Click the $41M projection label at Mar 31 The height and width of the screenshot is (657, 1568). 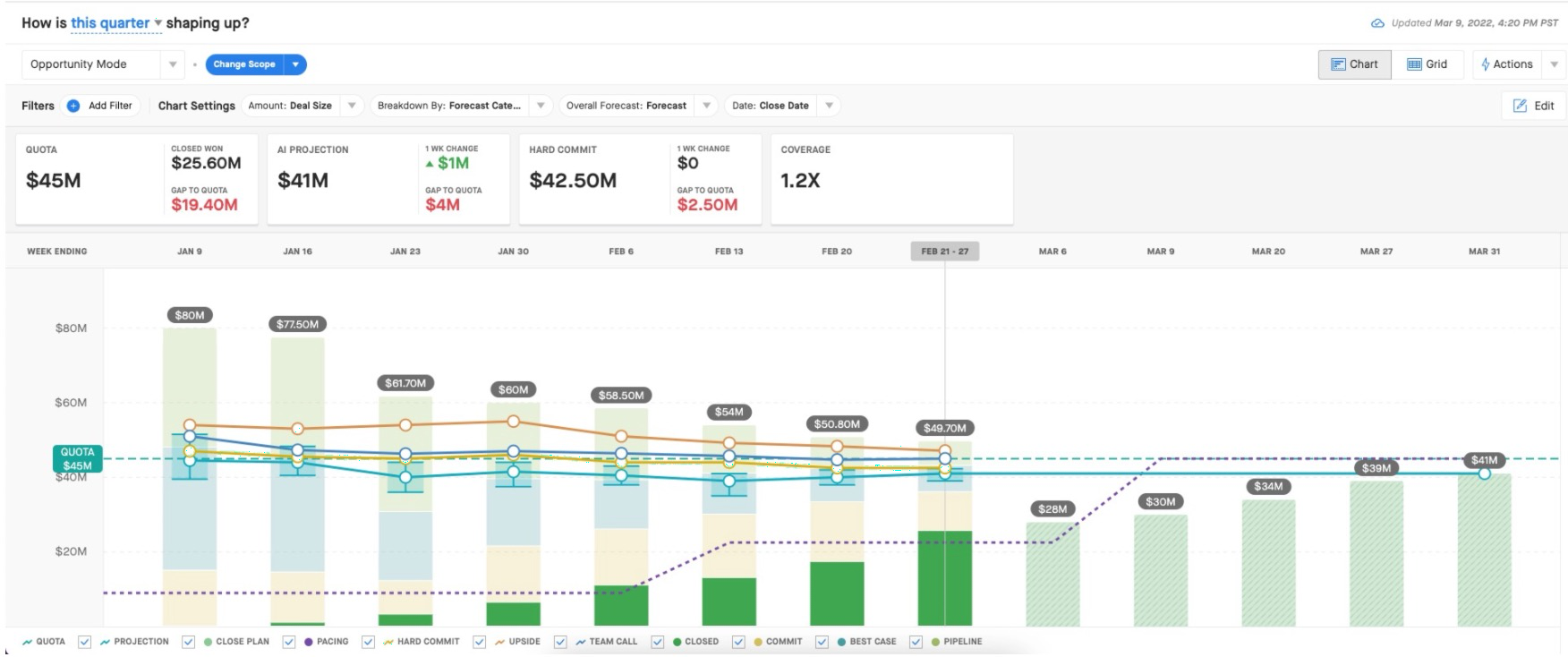pyautogui.click(x=1484, y=460)
